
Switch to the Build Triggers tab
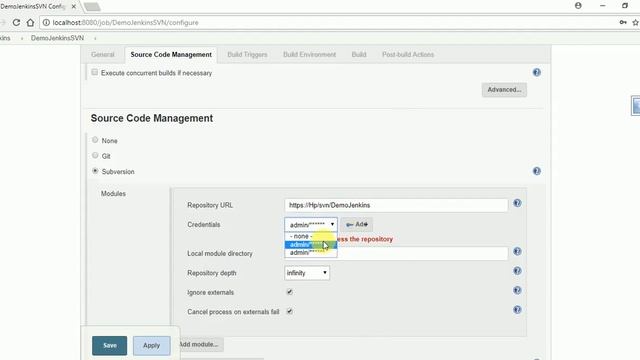tap(247, 54)
